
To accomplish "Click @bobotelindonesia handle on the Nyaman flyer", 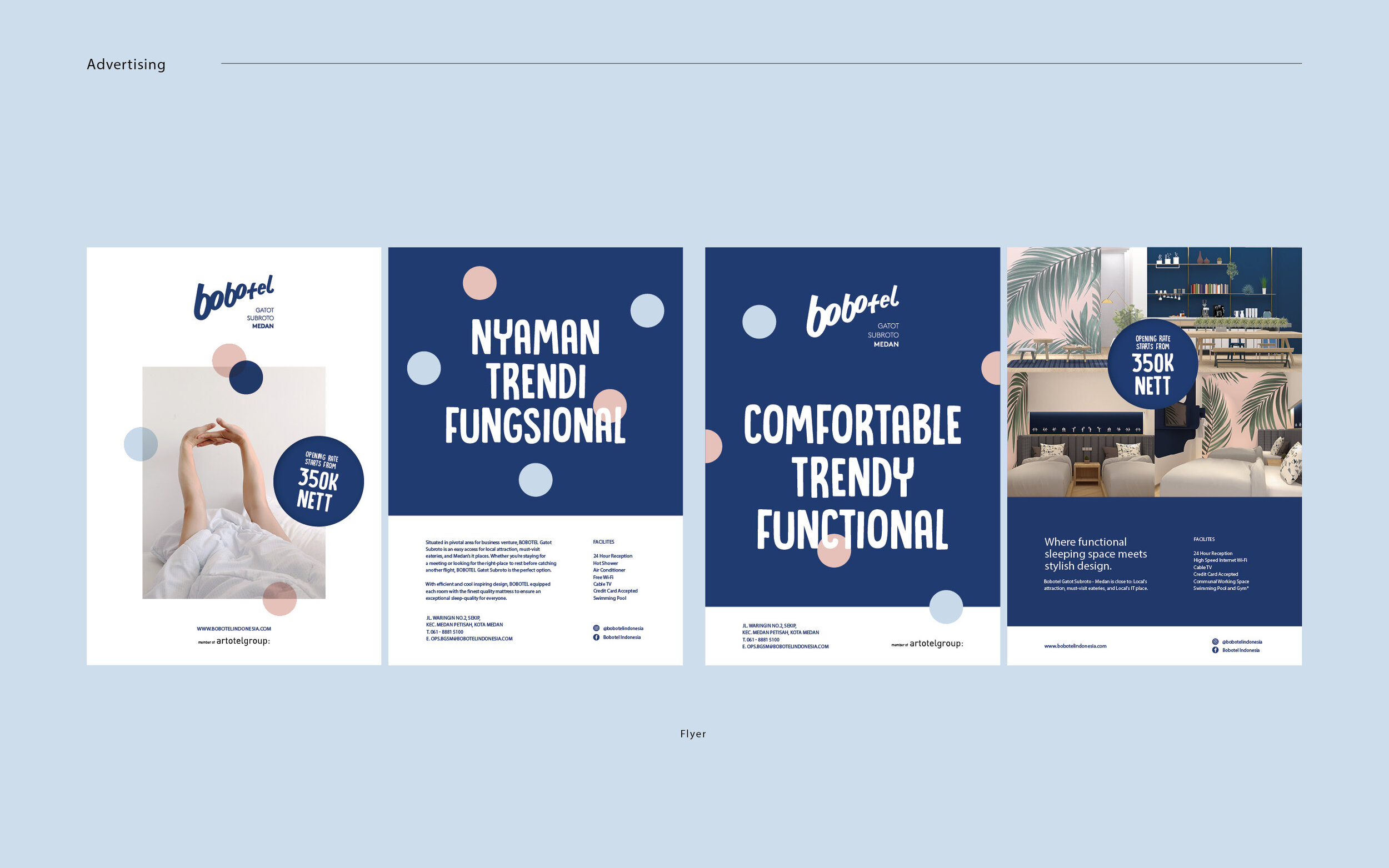I will [623, 628].
